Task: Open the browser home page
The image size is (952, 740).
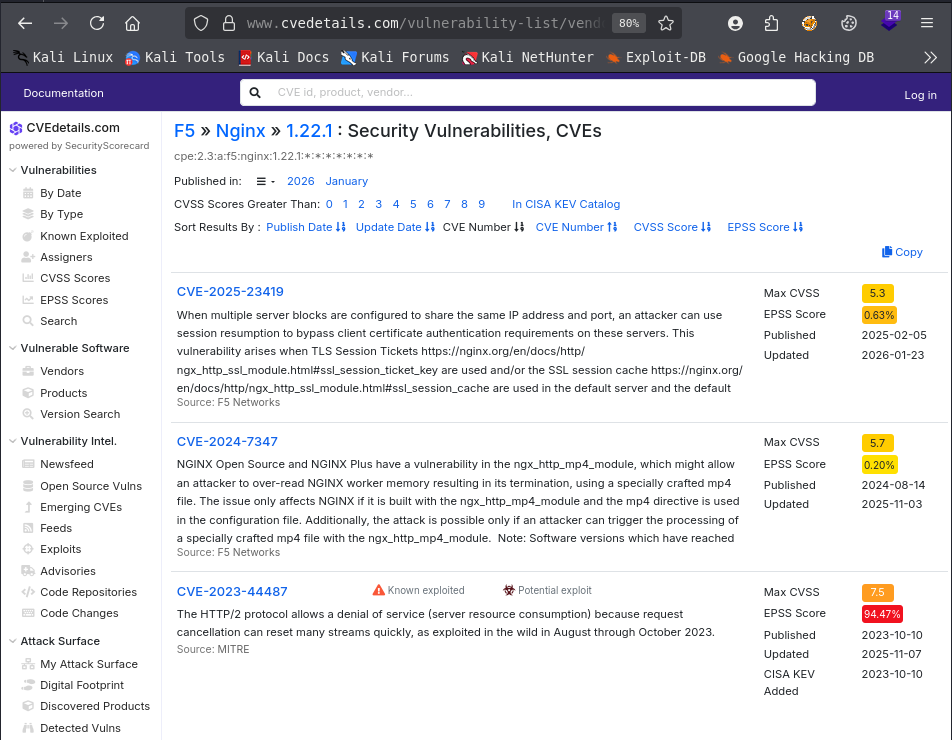Action: [x=132, y=23]
